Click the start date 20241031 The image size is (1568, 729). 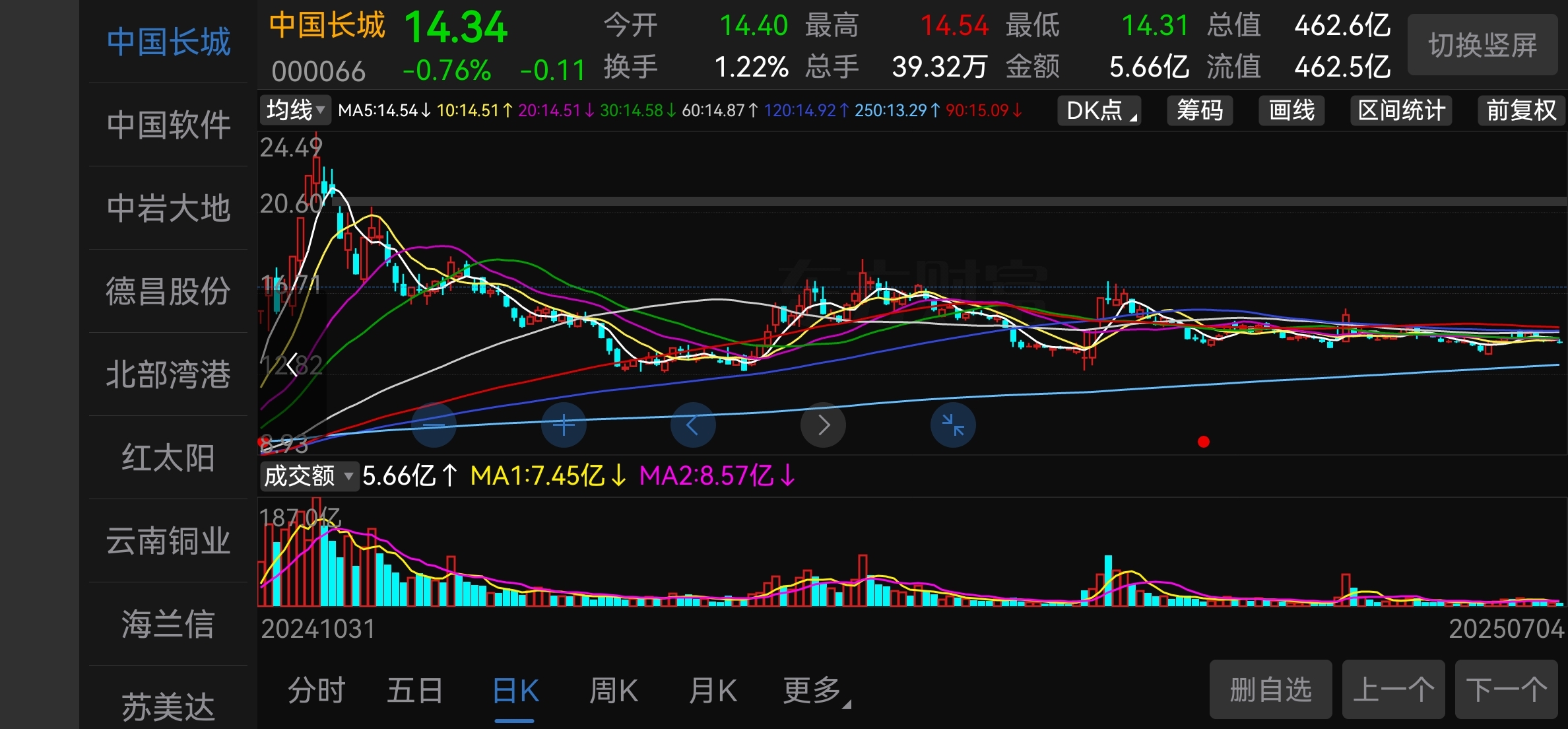tap(318, 629)
